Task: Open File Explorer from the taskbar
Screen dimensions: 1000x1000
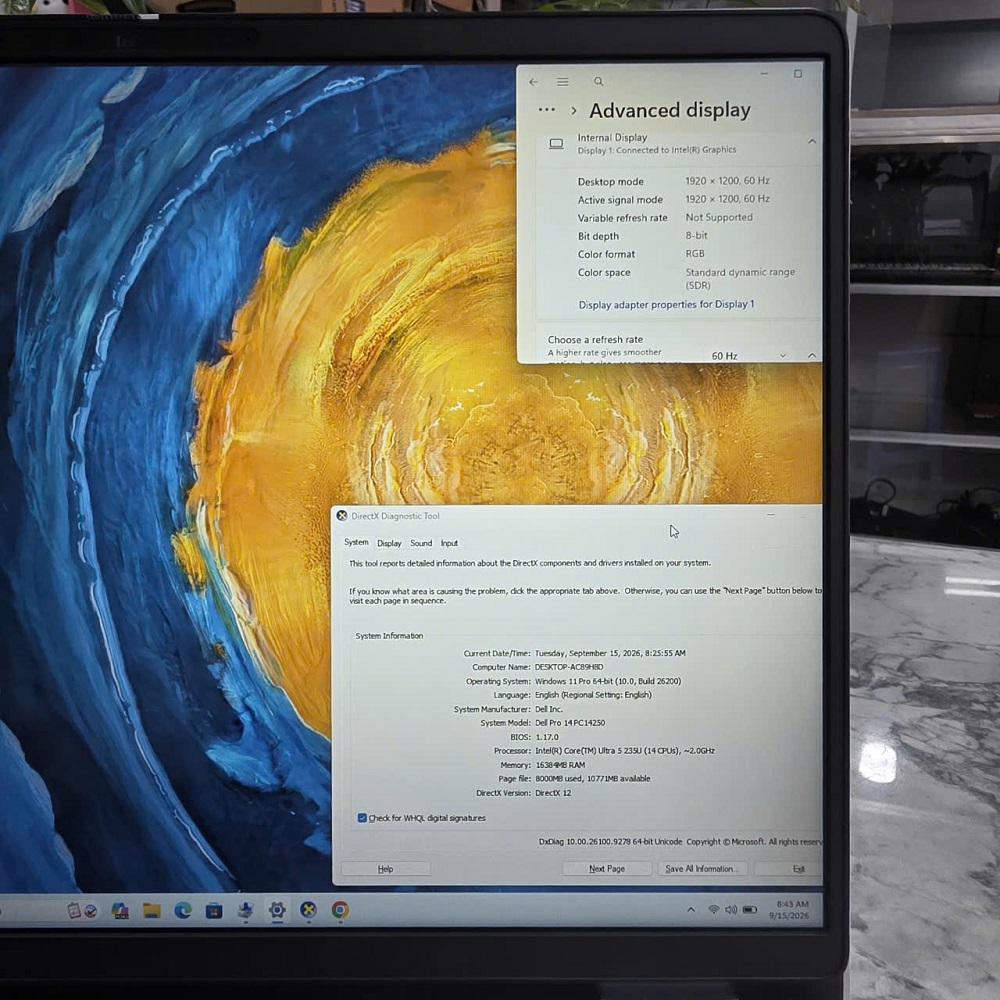Action: 151,911
